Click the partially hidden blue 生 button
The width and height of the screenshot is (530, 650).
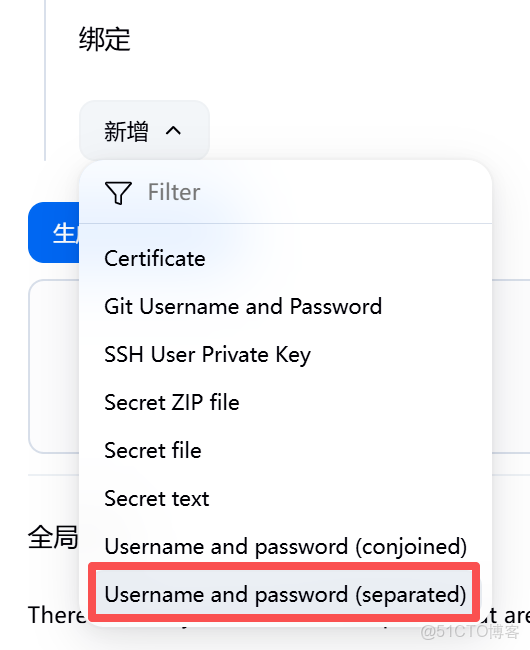click(x=53, y=233)
